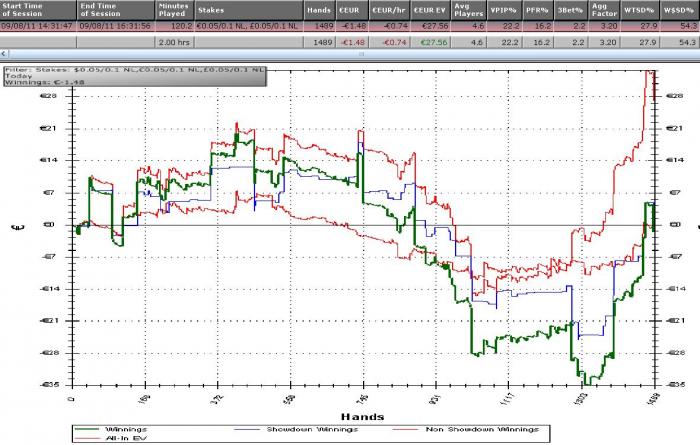The image size is (700, 445).
Task: Sort sessions by Hands column
Action: [319, 10]
